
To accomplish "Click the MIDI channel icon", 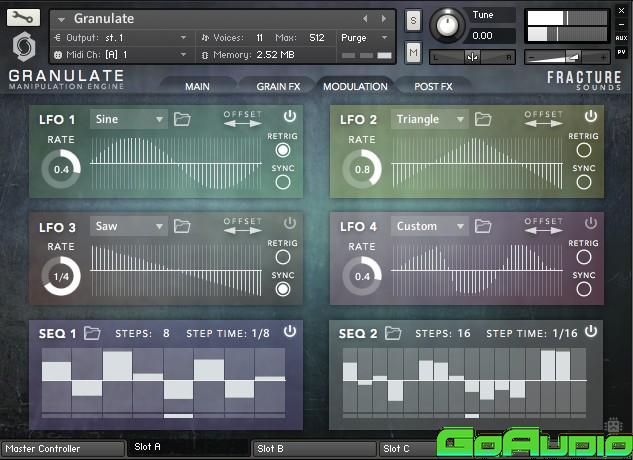I will [58, 55].
